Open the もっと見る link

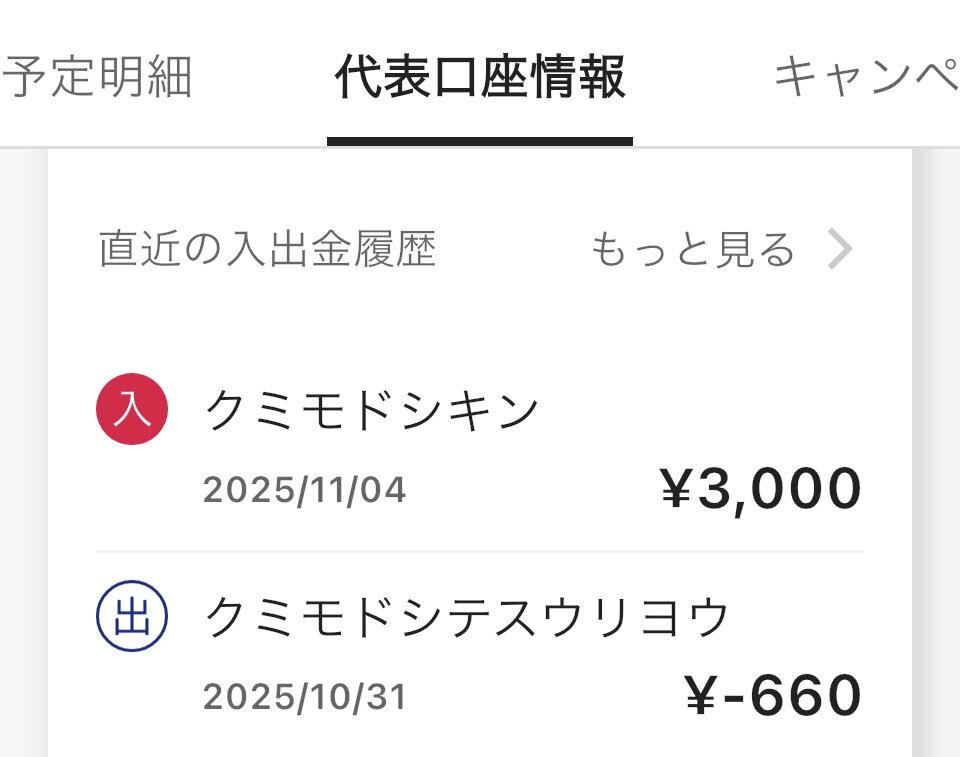(x=692, y=250)
